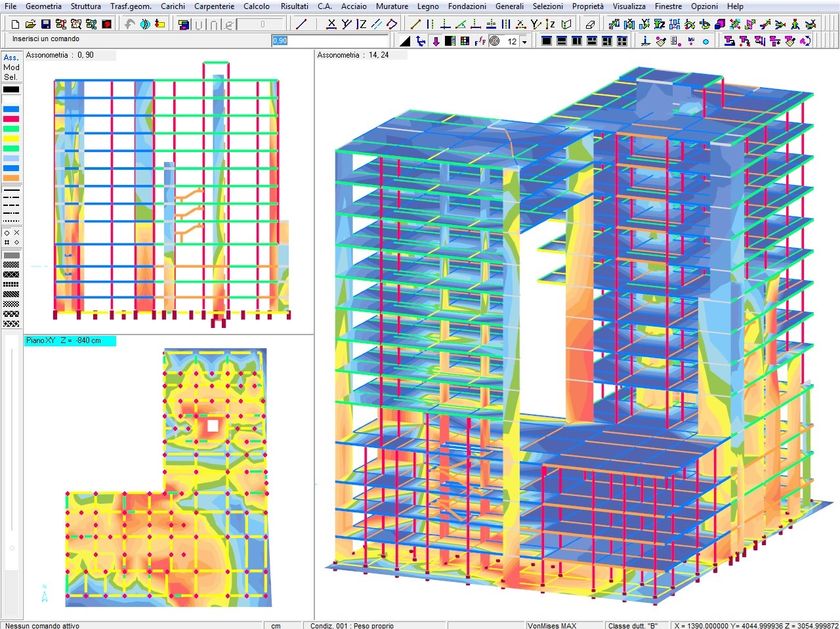The image size is (840, 629).
Task: Select the diagonal line draw tool
Action: click(x=302, y=24)
